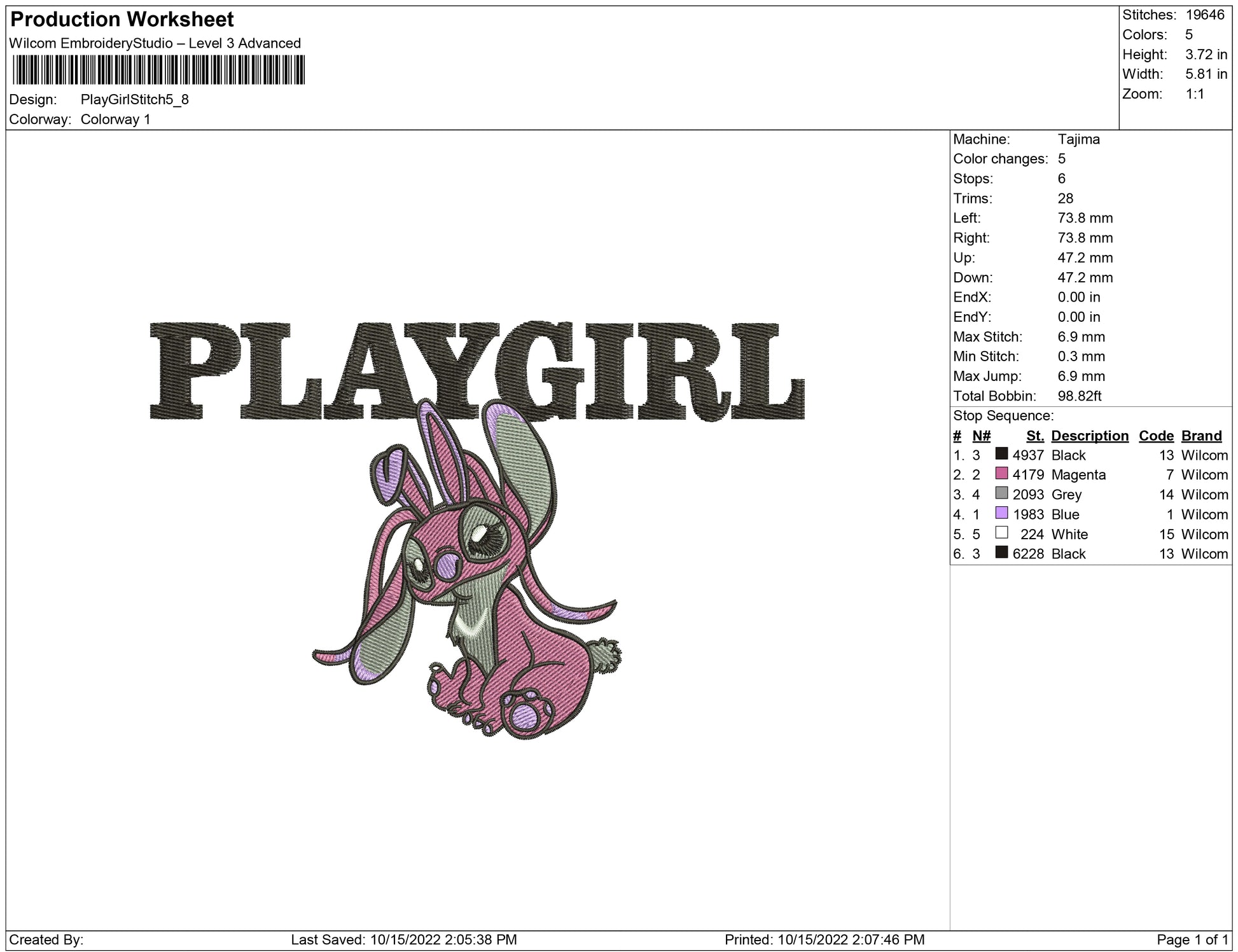This screenshot has height=952, width=1238.
Task: Click the Stitches count 19646
Action: click(x=1204, y=15)
